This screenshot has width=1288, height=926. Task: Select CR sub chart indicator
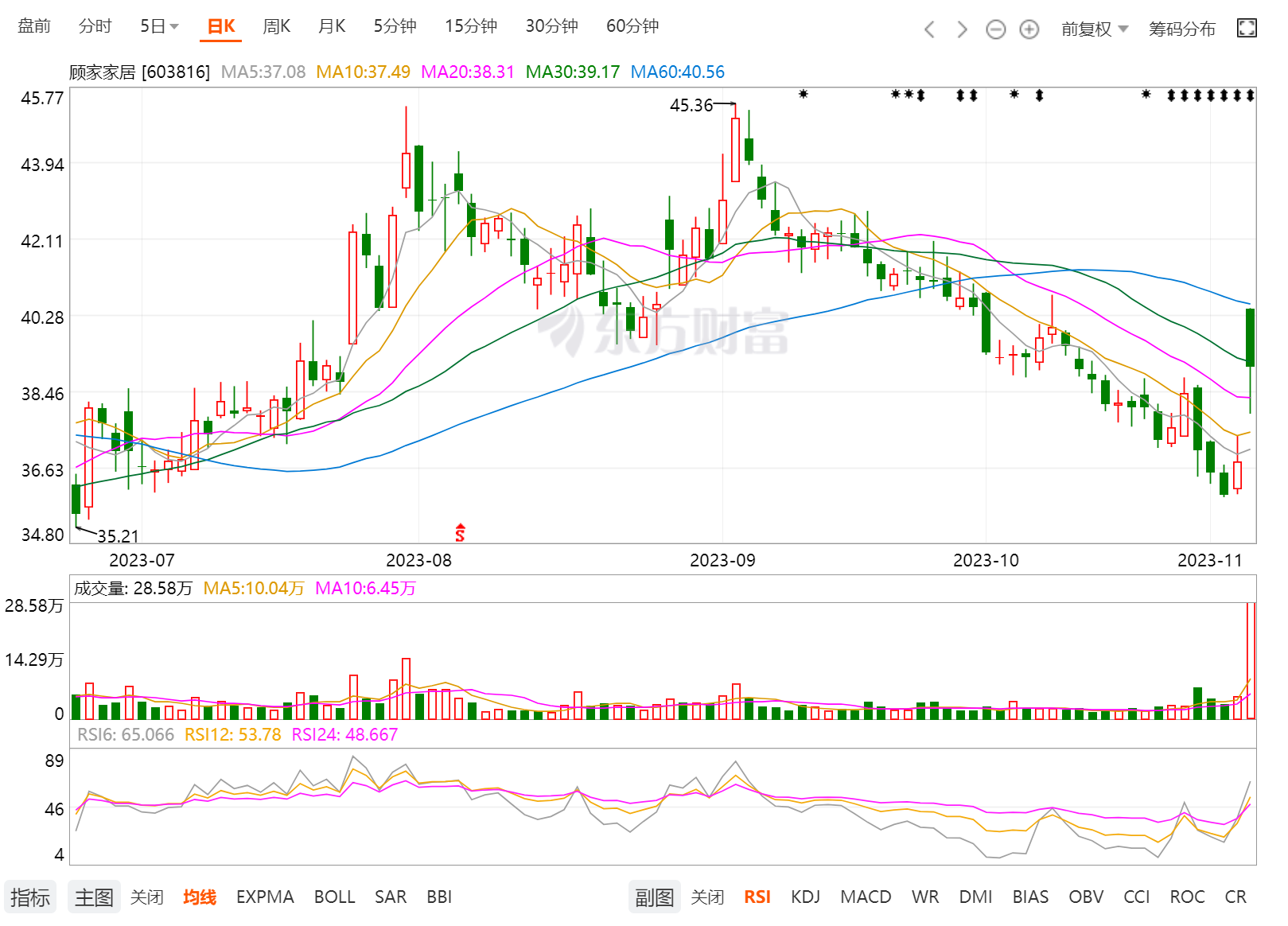pyautogui.click(x=1235, y=897)
